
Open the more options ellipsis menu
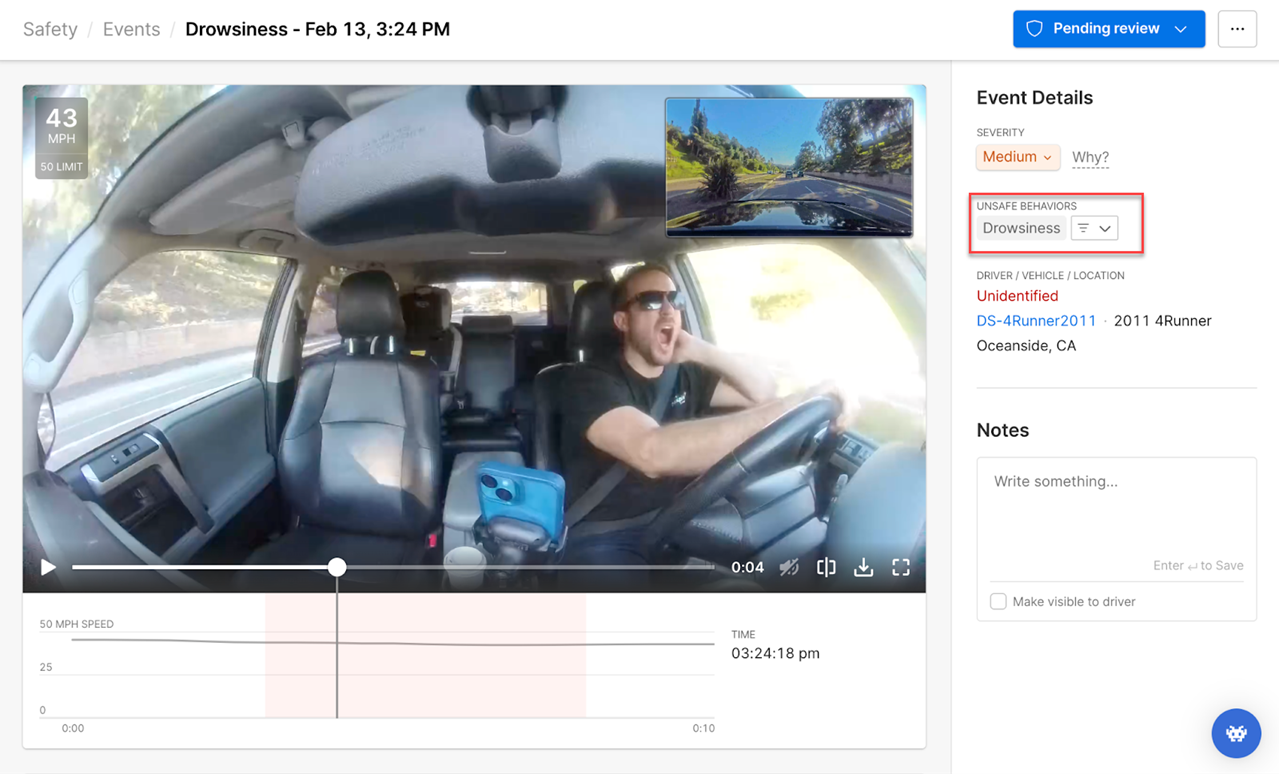pyautogui.click(x=1237, y=29)
